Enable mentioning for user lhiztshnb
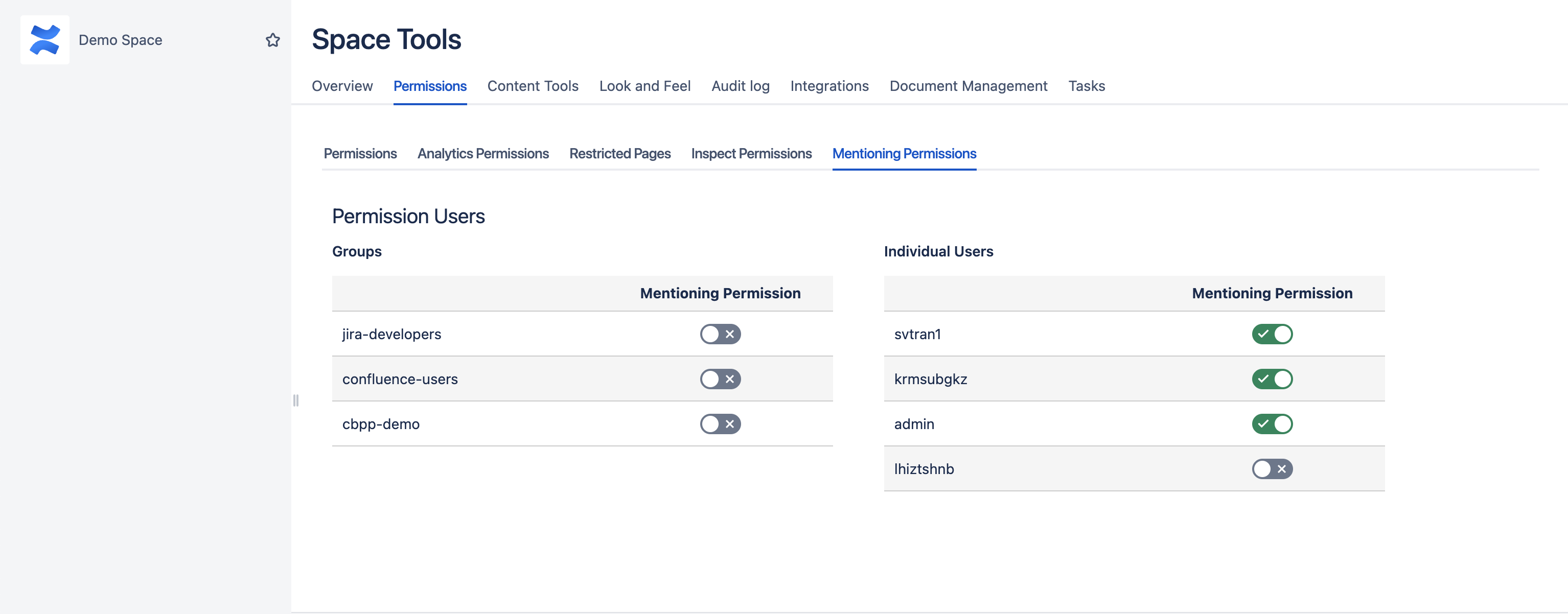The image size is (1568, 614). pyautogui.click(x=1272, y=469)
